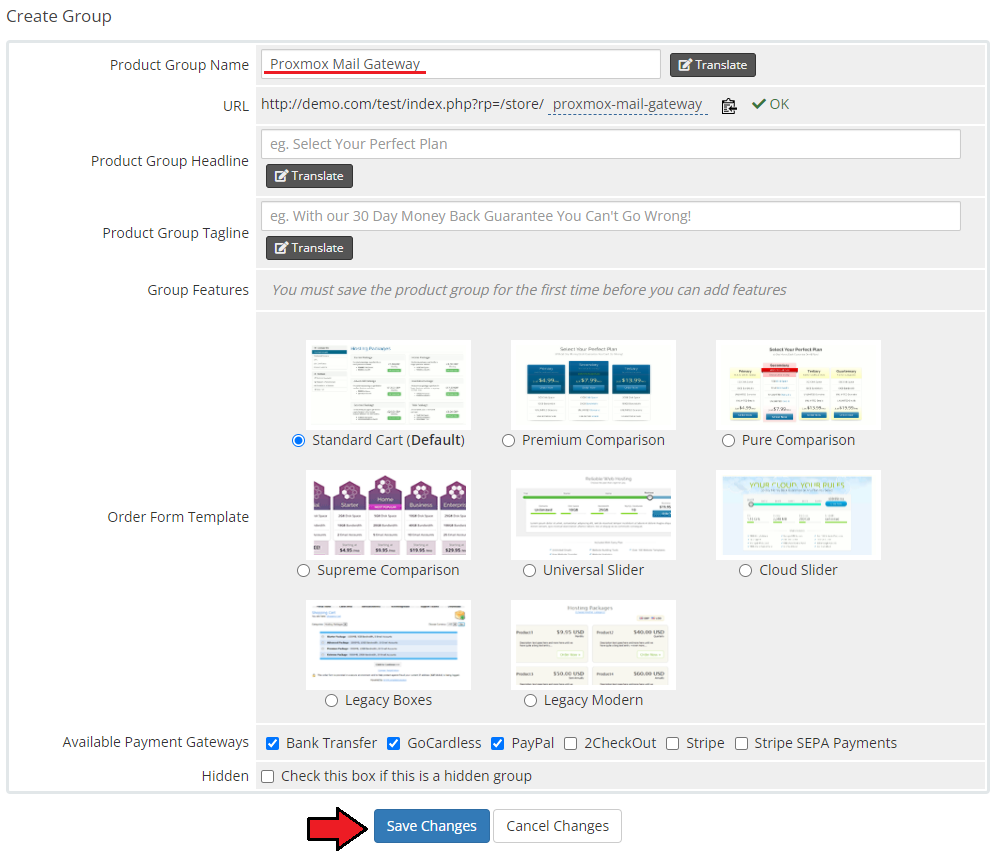Click Legacy Boxes template thumbnail
The image size is (995, 858).
click(x=388, y=645)
